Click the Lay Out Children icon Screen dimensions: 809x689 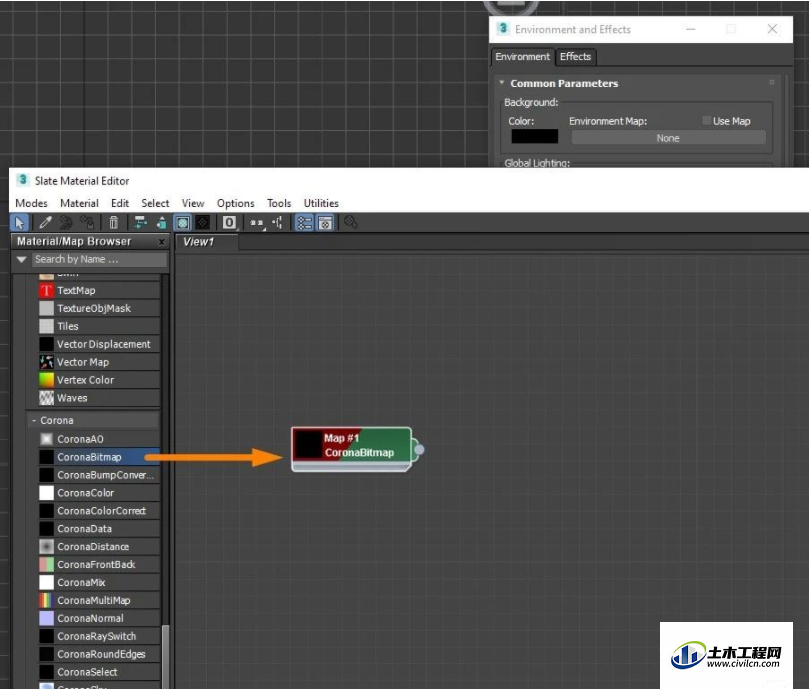[x=277, y=223]
